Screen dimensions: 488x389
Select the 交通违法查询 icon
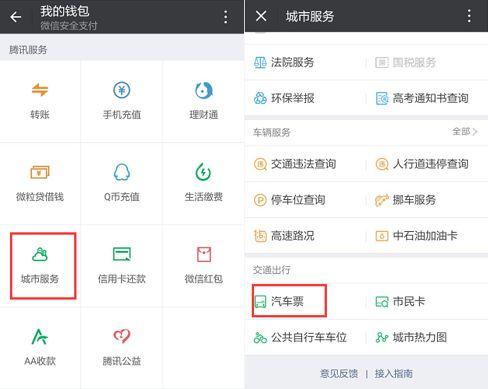coord(260,164)
